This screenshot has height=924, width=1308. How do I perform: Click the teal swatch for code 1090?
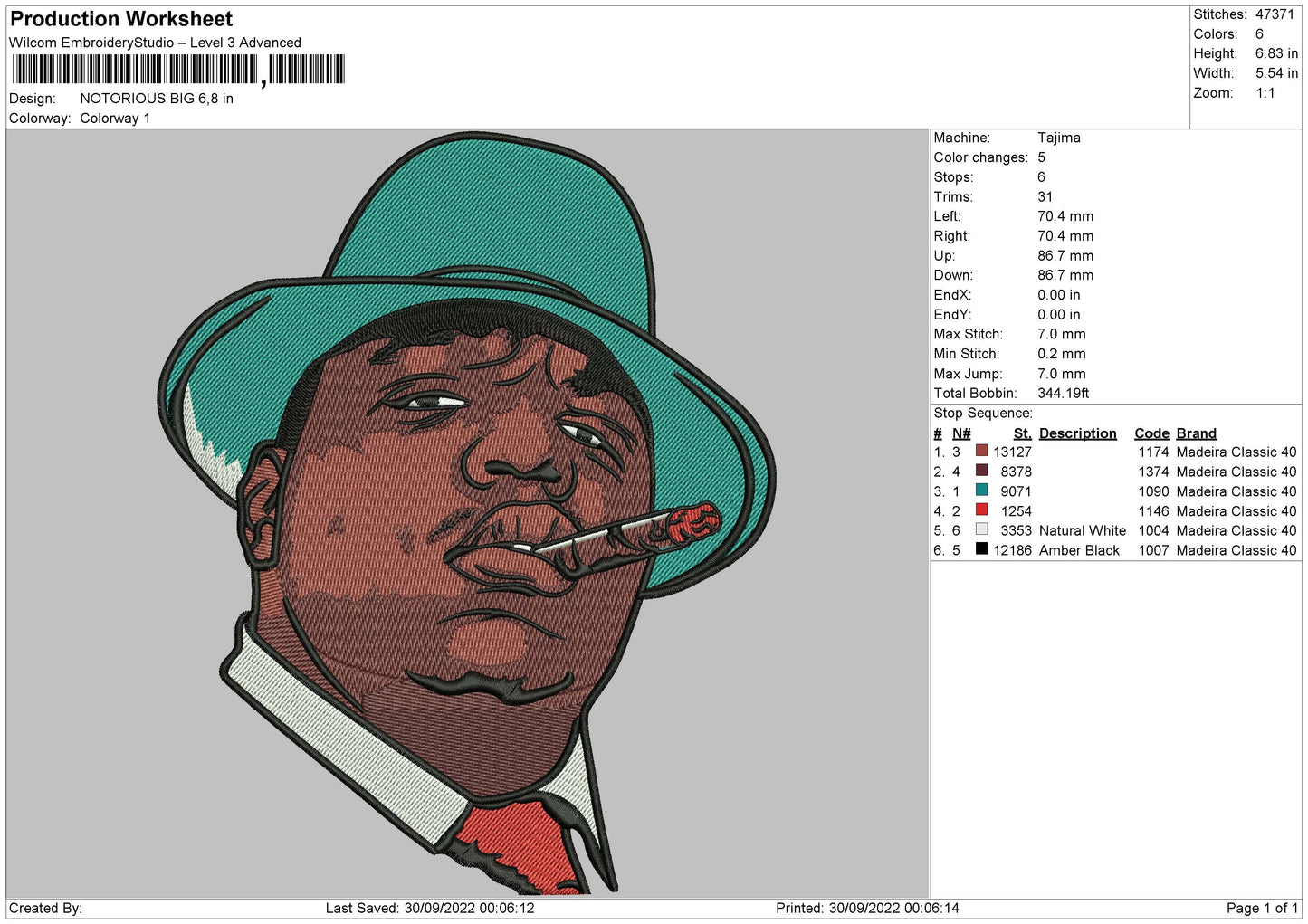(981, 491)
